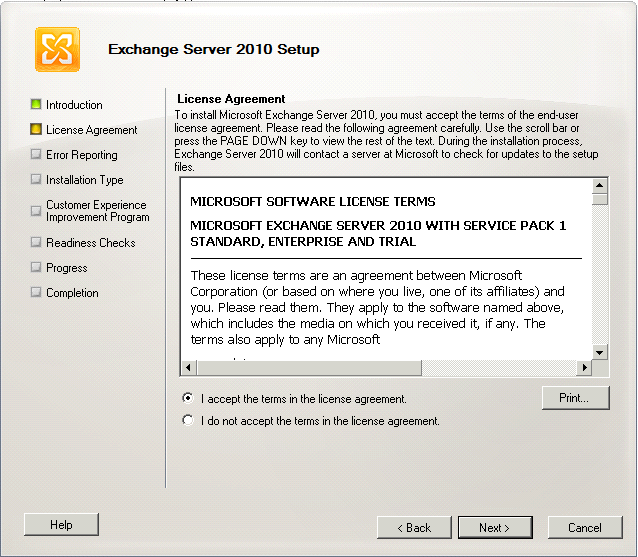Image resolution: width=638 pixels, height=557 pixels.
Task: Click the 'Exchange Server 2010 Setup' title
Action: (x=214, y=49)
